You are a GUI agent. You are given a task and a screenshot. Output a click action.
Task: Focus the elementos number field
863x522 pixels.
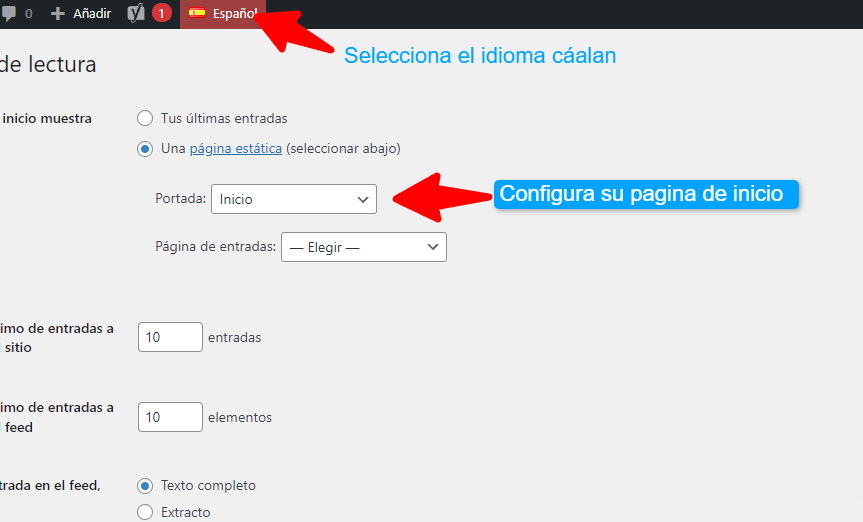[x=170, y=417]
